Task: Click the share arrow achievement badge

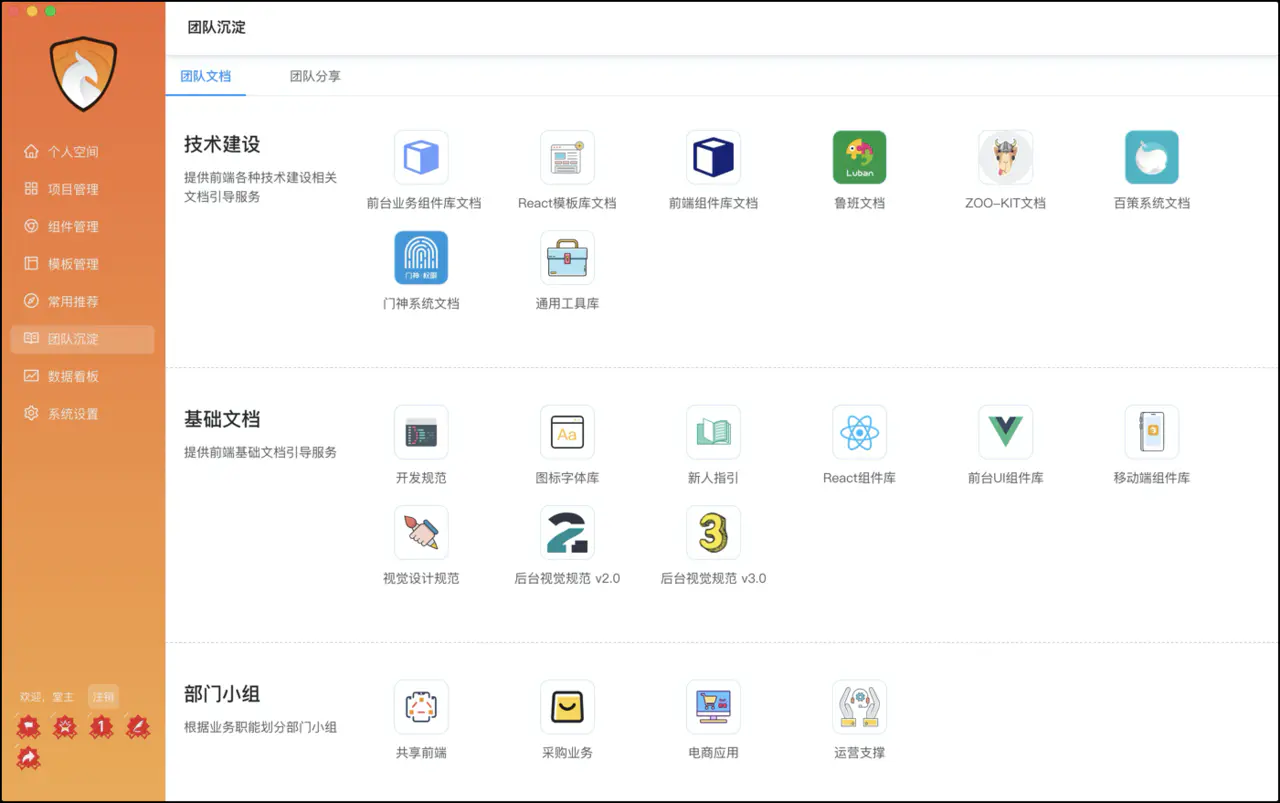Action: (29, 758)
